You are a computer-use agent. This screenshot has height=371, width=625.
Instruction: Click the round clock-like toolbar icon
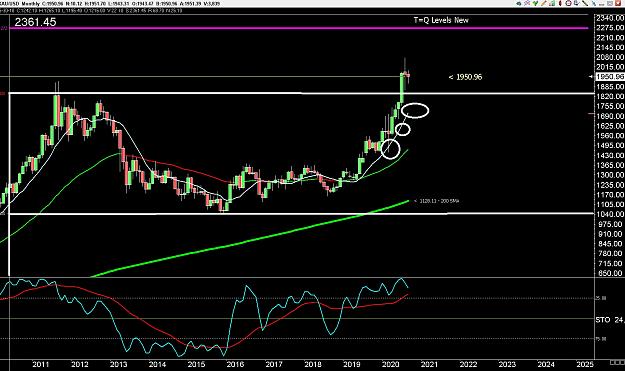click(x=568, y=3)
